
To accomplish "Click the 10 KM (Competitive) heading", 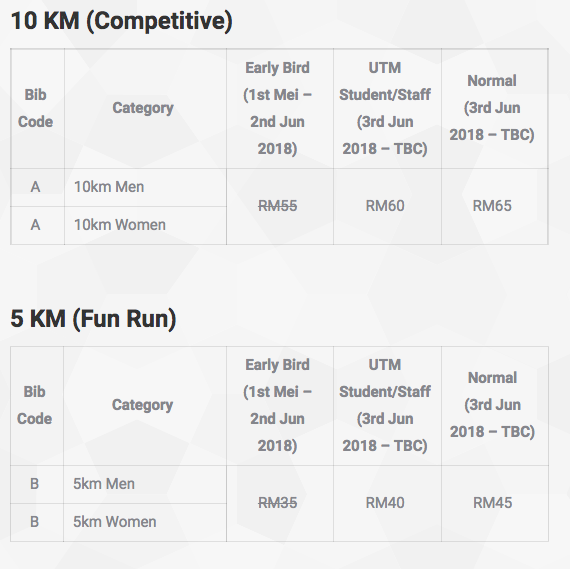I will click(122, 21).
